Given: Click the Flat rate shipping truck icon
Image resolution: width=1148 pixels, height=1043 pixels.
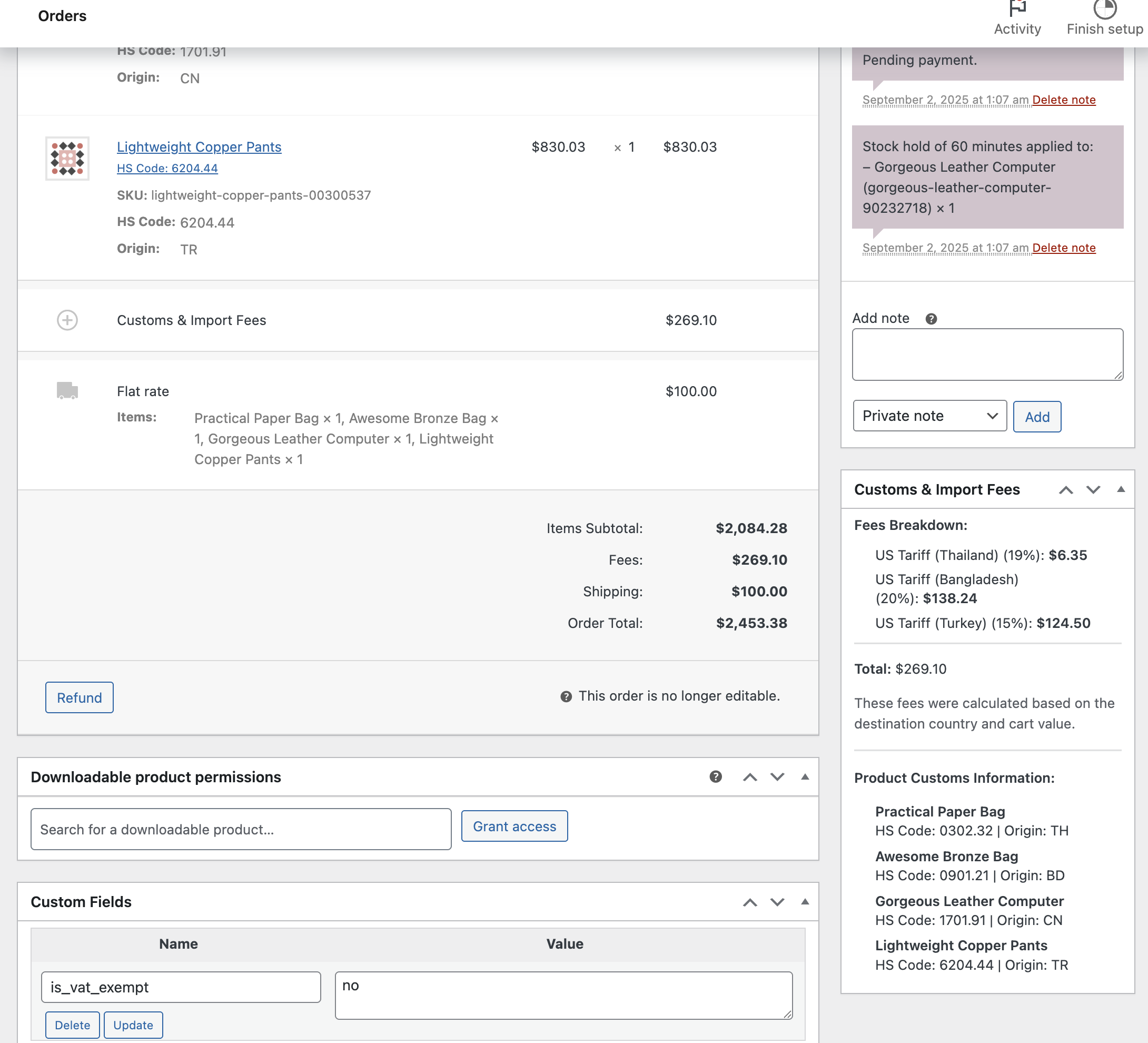Looking at the screenshot, I should (x=67, y=391).
